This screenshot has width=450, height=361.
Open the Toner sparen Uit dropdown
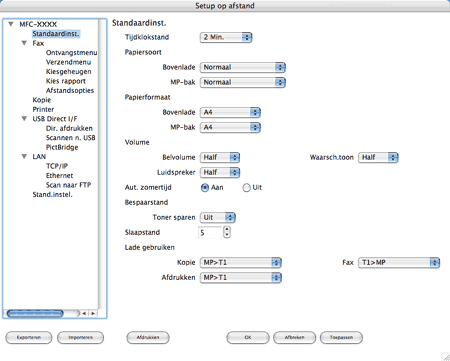(218, 218)
